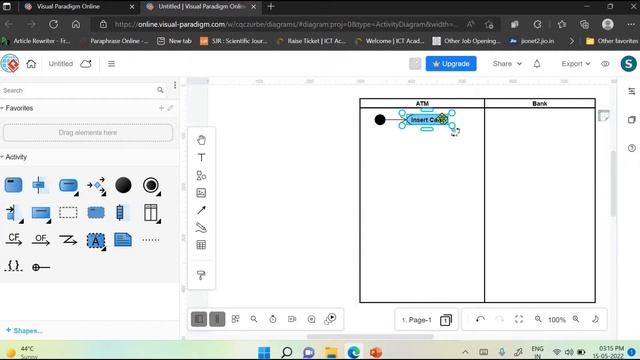This screenshot has height=360, width=640.
Task: Select the Activity Final Node shape
Action: tap(151, 185)
